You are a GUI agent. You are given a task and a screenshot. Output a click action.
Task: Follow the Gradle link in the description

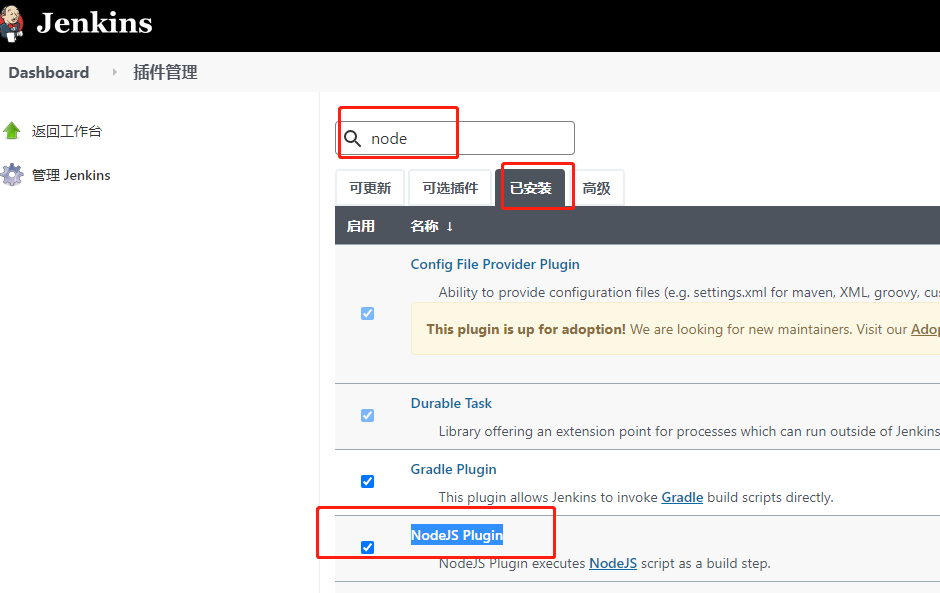pos(682,498)
